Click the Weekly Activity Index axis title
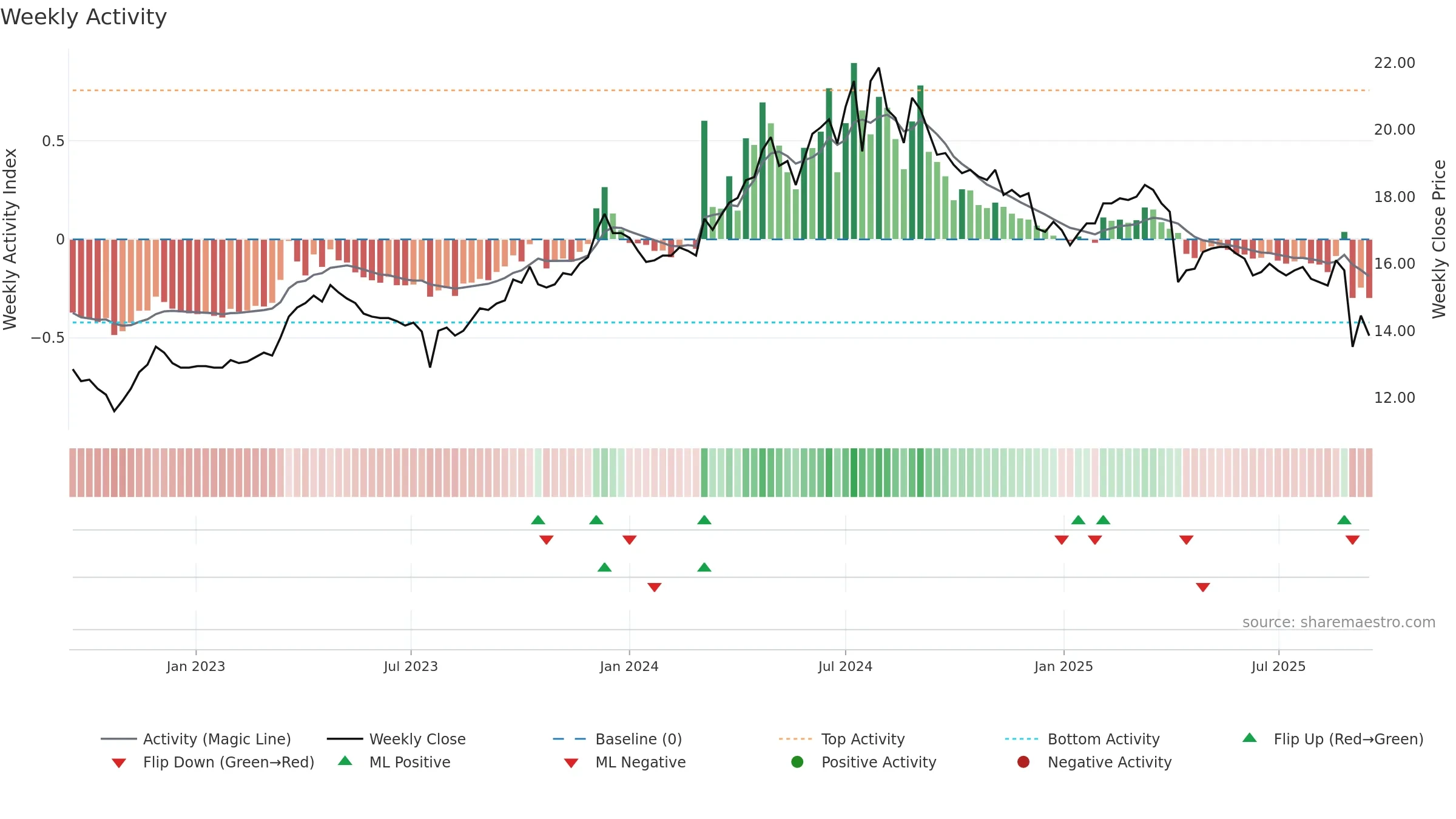 coord(10,239)
